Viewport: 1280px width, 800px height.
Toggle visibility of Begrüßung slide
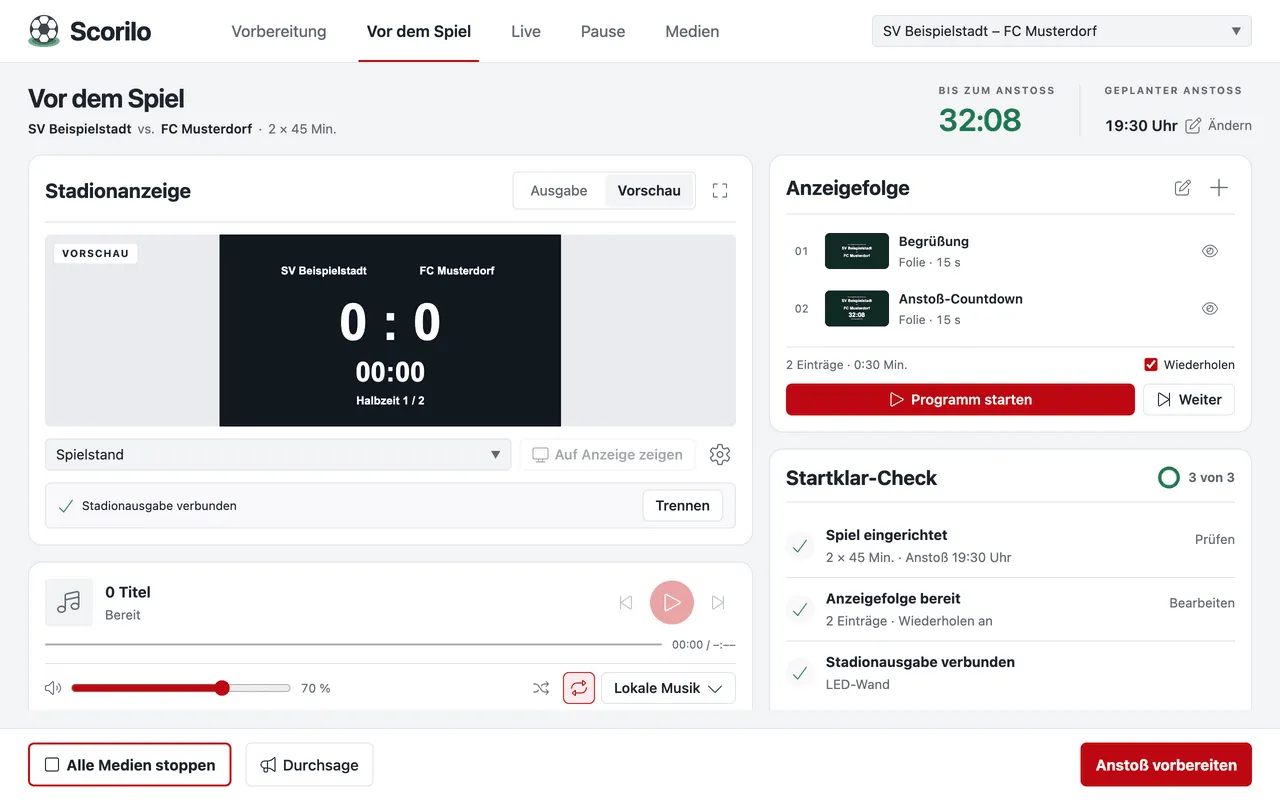pos(1210,251)
